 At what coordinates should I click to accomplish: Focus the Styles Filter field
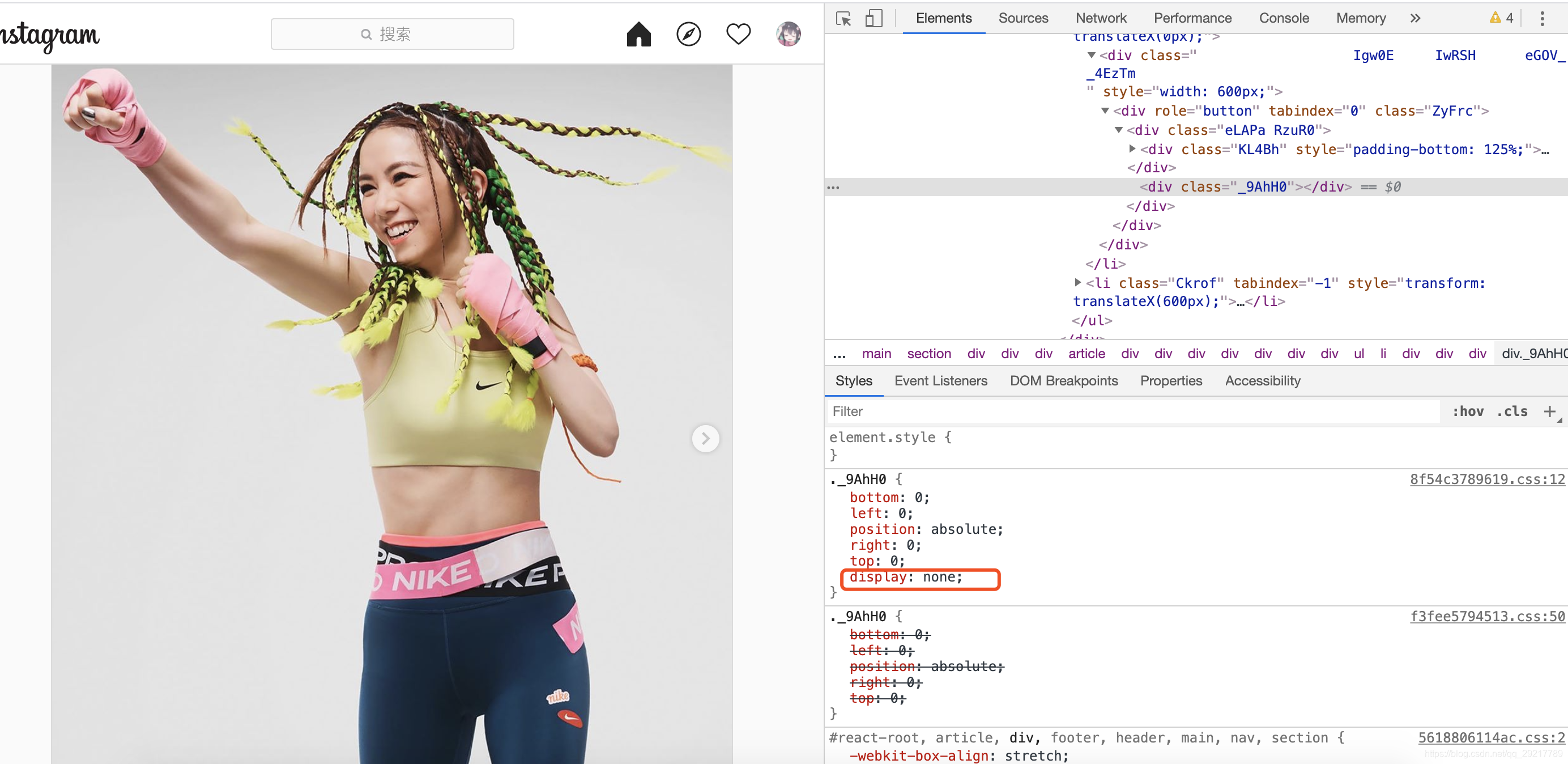point(1132,412)
